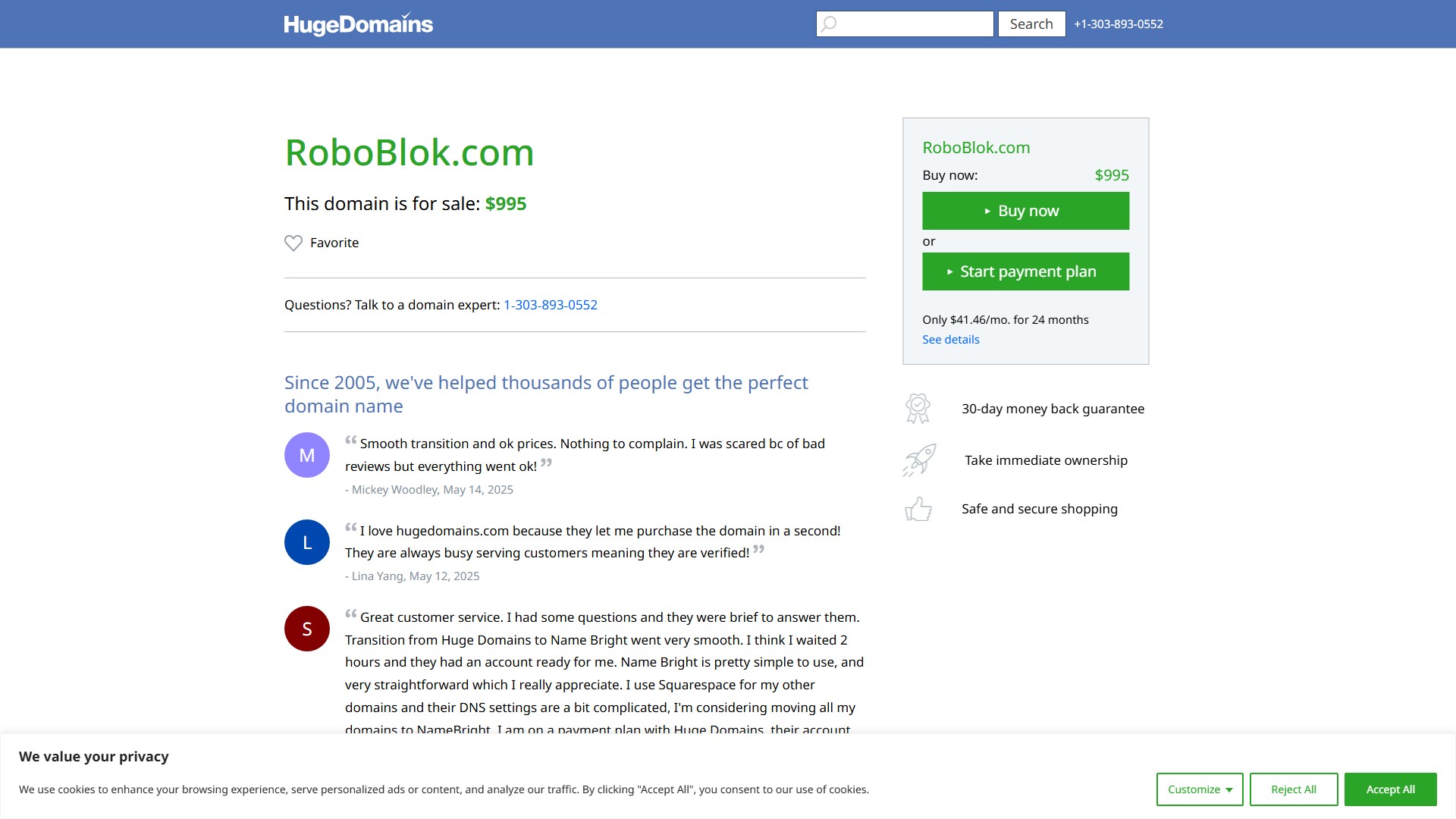Viewport: 1456px width, 819px height.
Task: Click inside the domain search field
Action: (x=910, y=24)
